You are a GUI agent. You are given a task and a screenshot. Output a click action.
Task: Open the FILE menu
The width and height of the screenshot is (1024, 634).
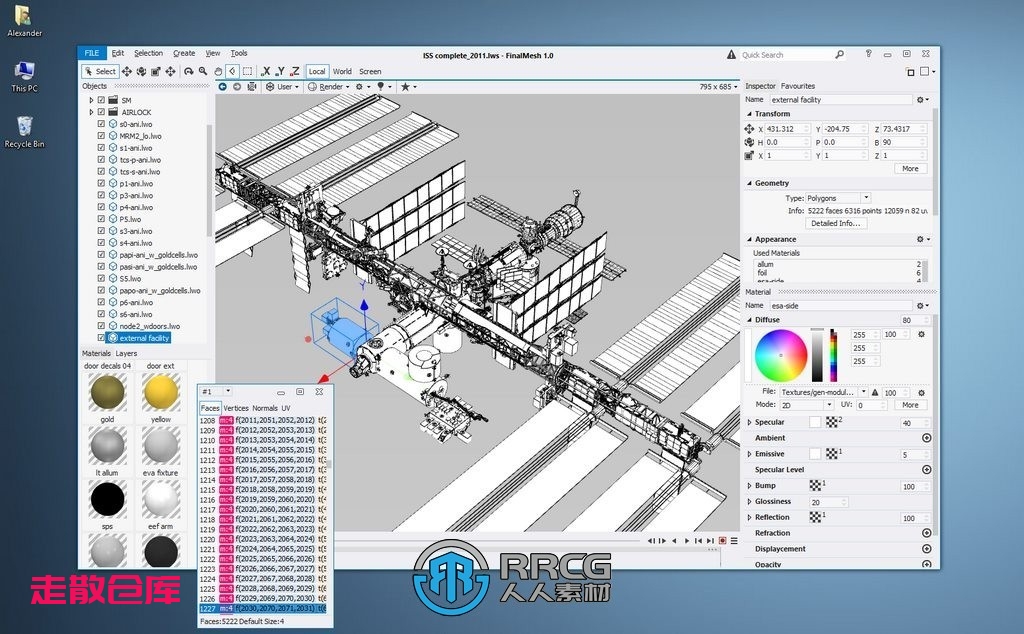click(92, 53)
